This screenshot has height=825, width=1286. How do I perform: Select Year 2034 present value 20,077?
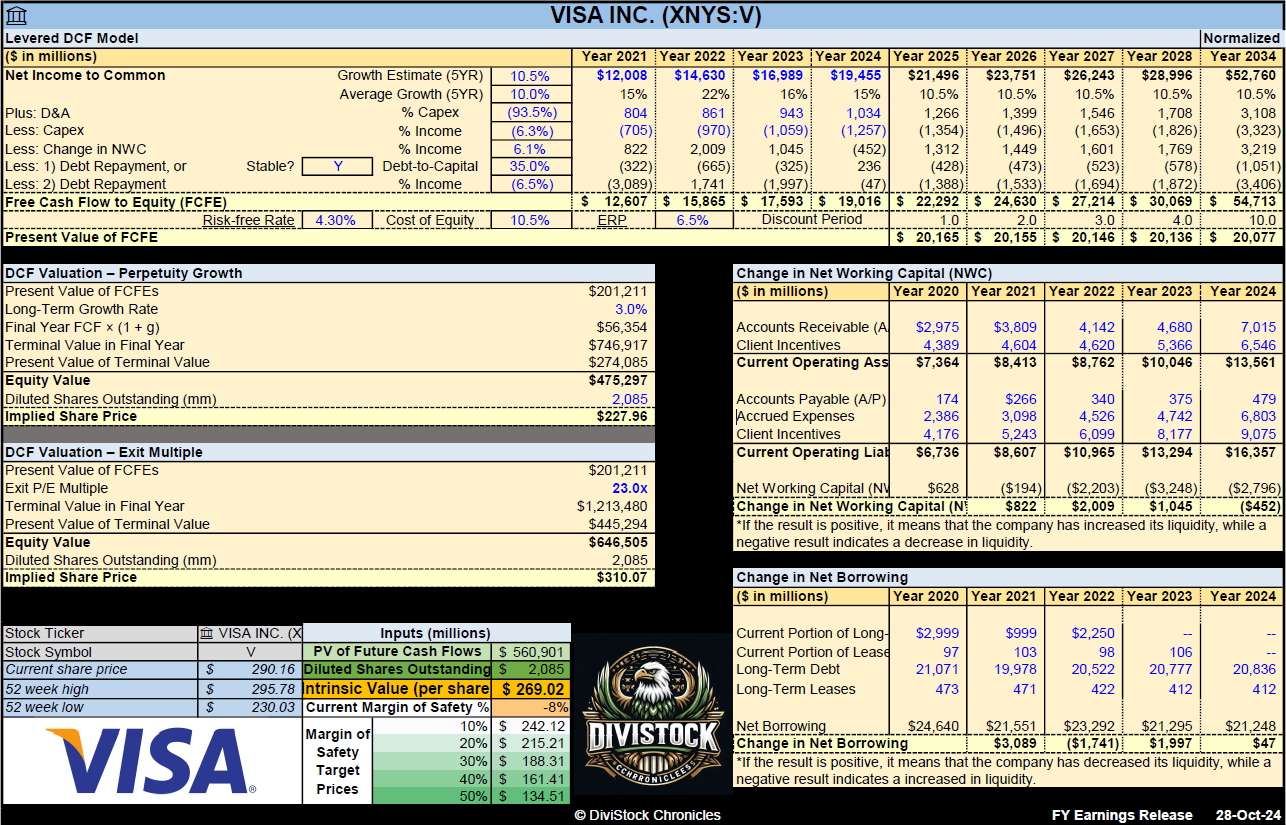[x=1242, y=238]
